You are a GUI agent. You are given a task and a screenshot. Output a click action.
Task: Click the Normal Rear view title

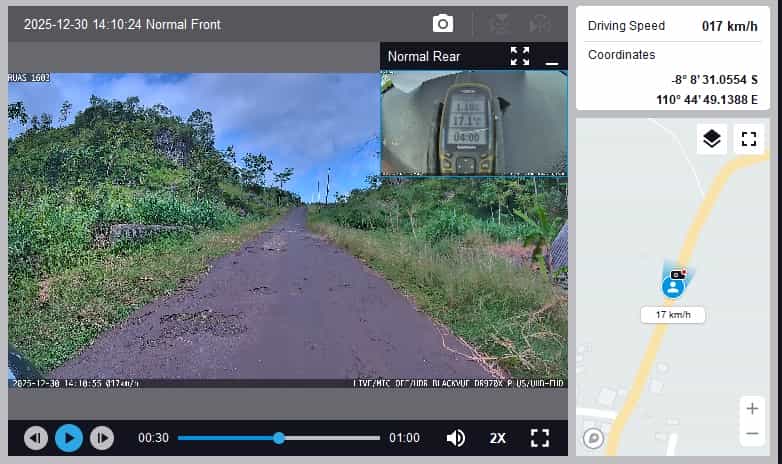[x=424, y=57]
